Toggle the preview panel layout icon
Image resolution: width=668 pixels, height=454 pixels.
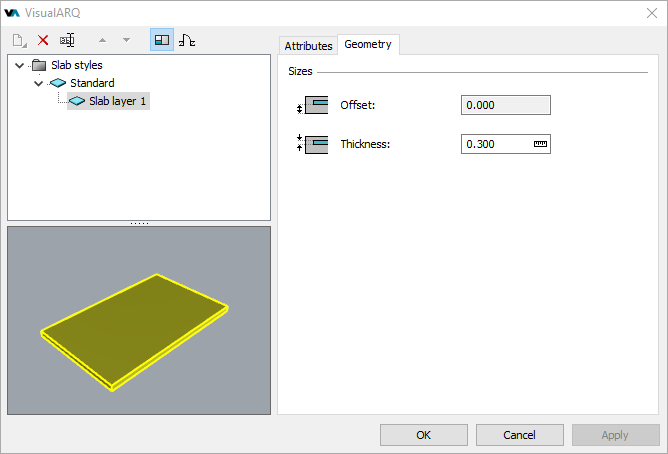pos(162,40)
